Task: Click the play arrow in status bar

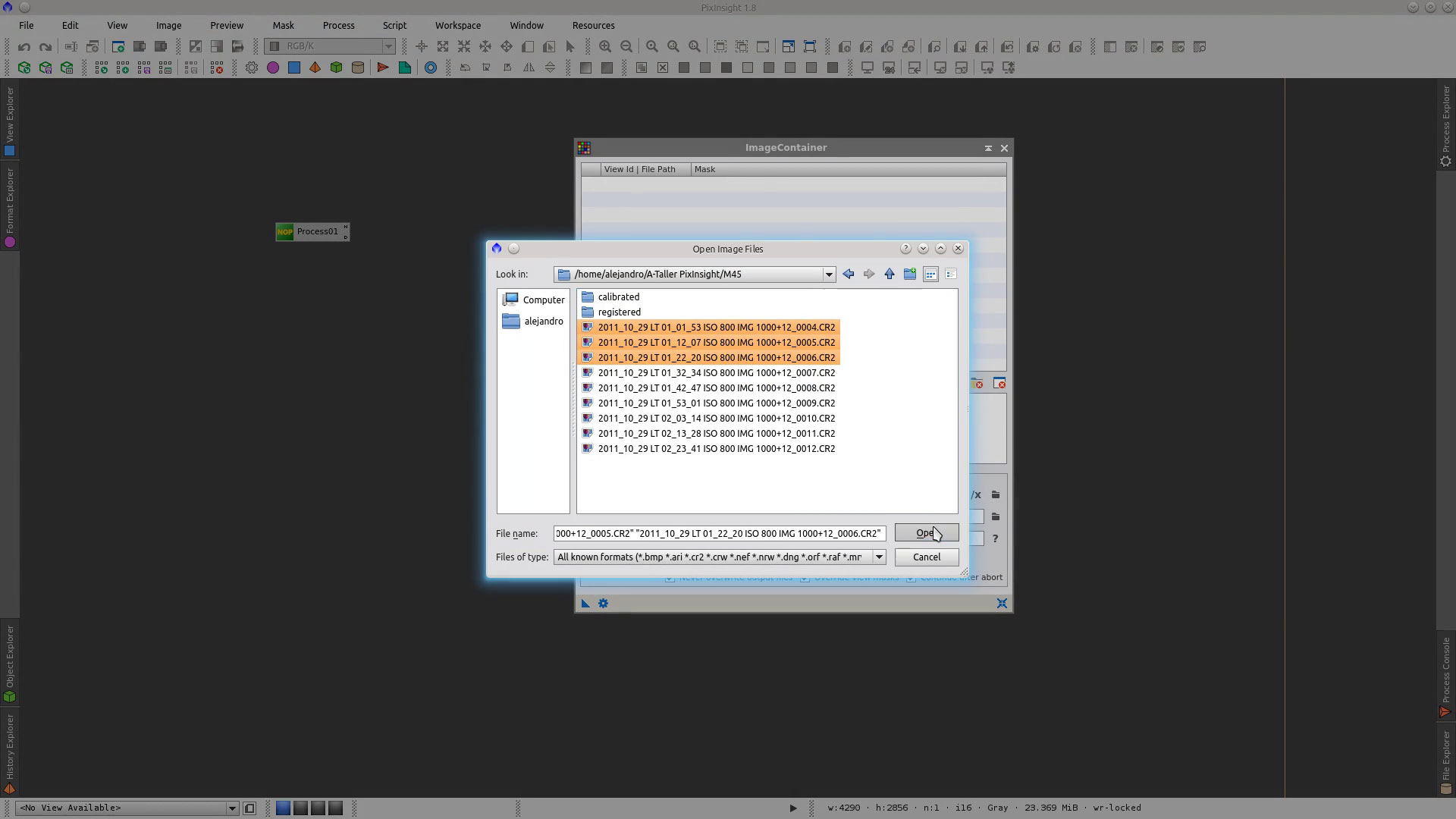Action: click(793, 808)
